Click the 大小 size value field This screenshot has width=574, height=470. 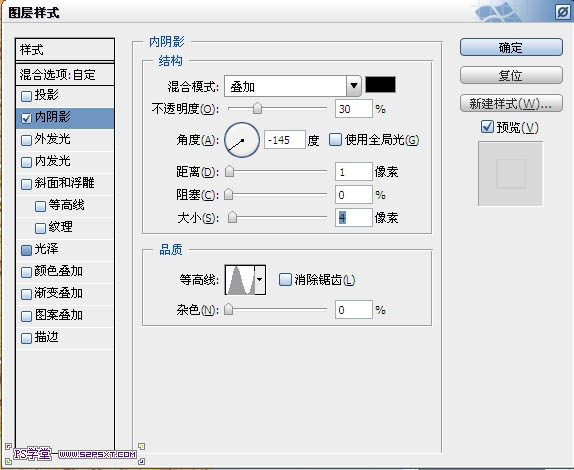coord(354,218)
